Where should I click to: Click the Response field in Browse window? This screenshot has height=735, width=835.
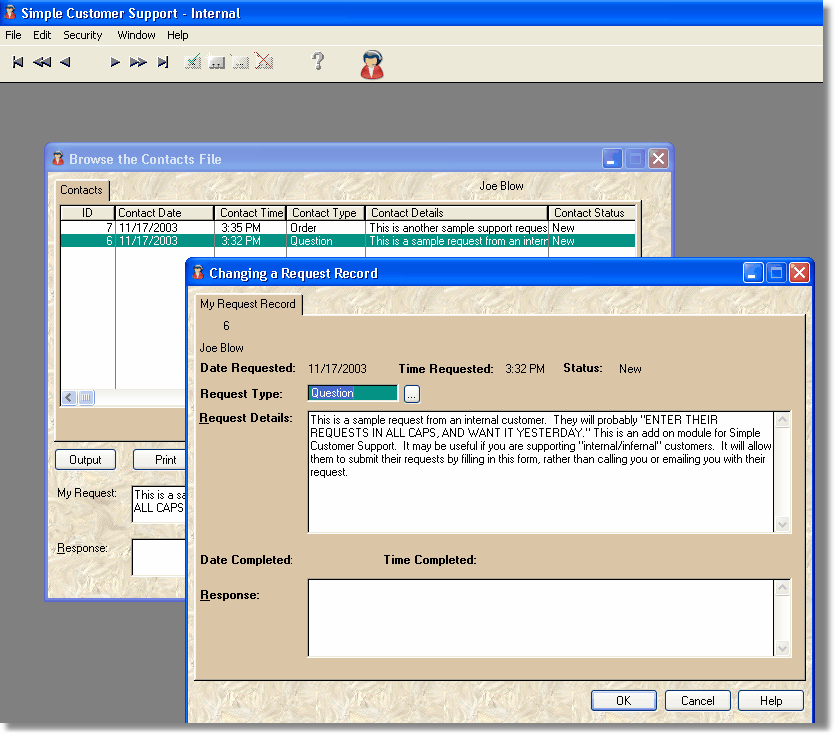point(159,557)
